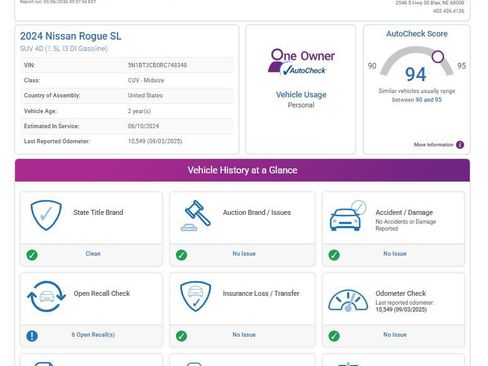Click the Last Reported Odometer value in vehicle details
The width and height of the screenshot is (488, 366).
point(155,141)
